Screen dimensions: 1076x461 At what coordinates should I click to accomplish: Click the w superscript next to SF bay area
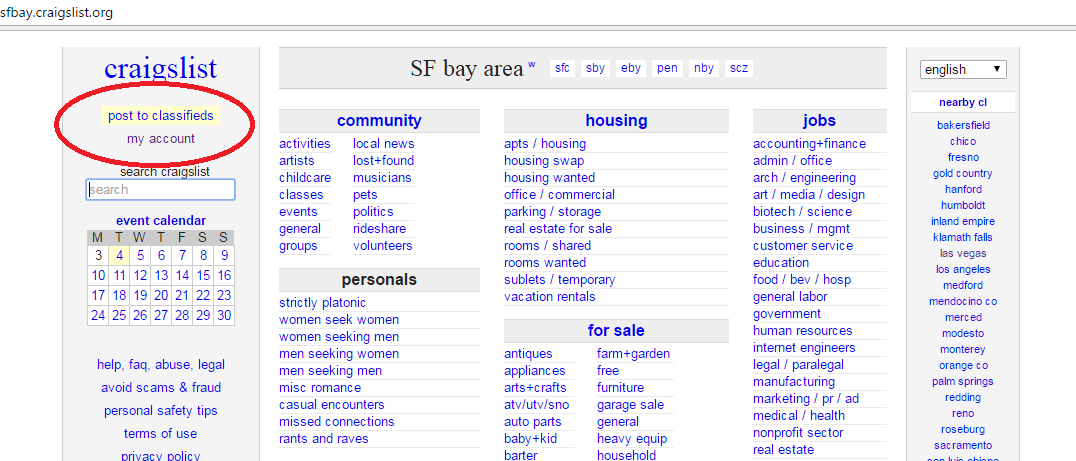click(531, 65)
